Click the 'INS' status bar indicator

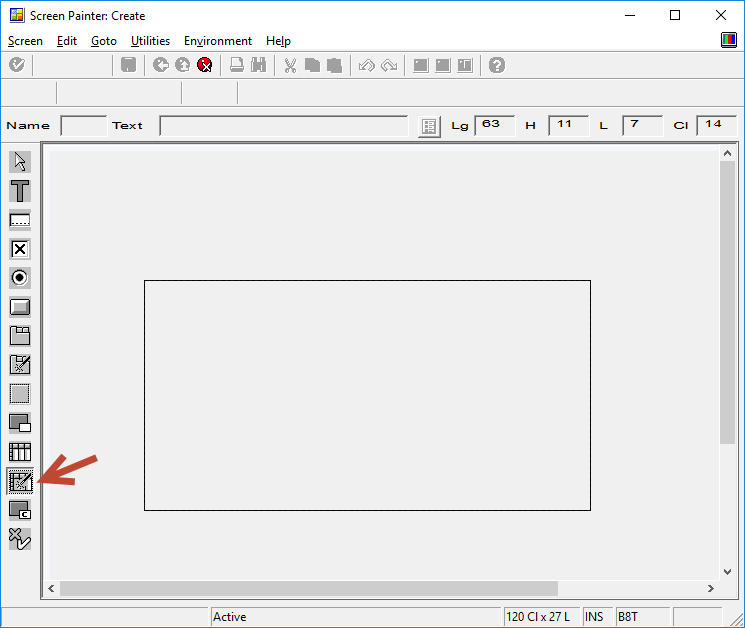(594, 617)
